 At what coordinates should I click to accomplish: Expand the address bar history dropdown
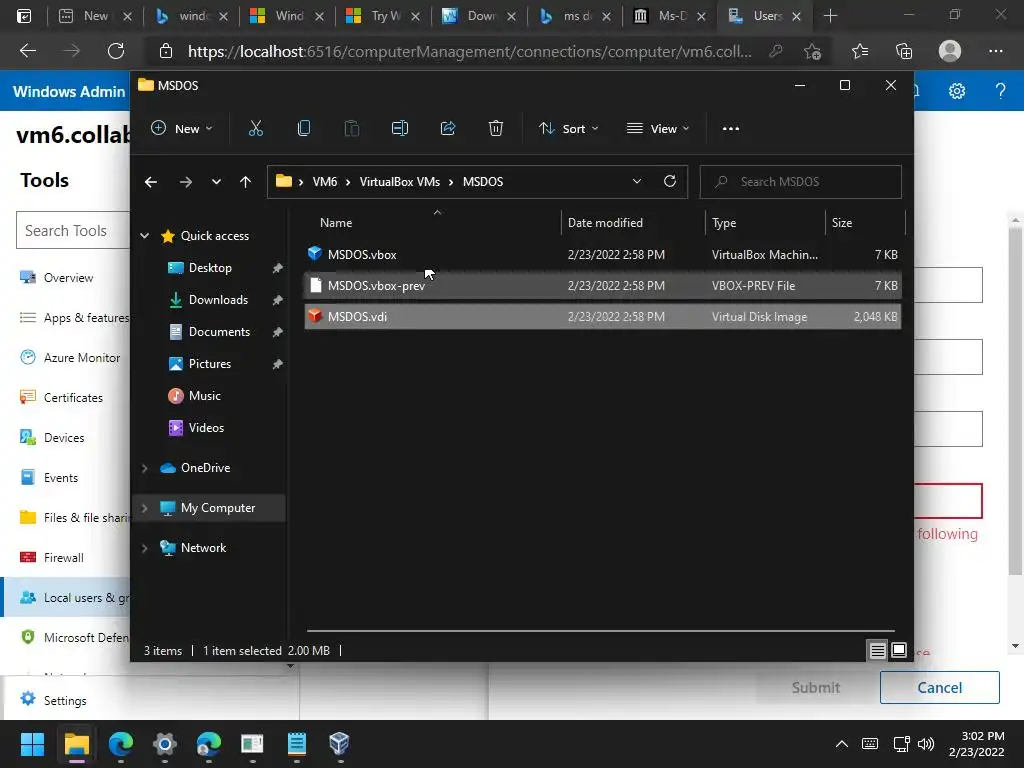pos(637,182)
